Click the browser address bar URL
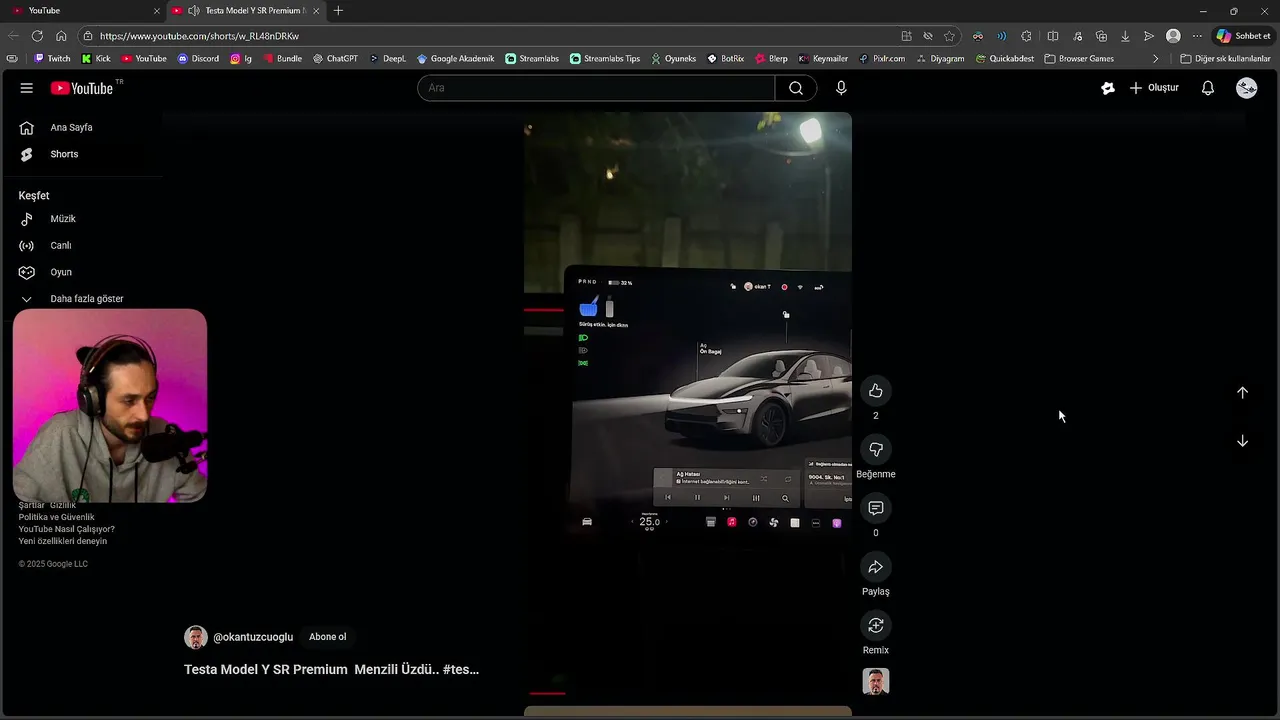Screen dimensions: 1280x720 pyautogui.click(x=199, y=36)
